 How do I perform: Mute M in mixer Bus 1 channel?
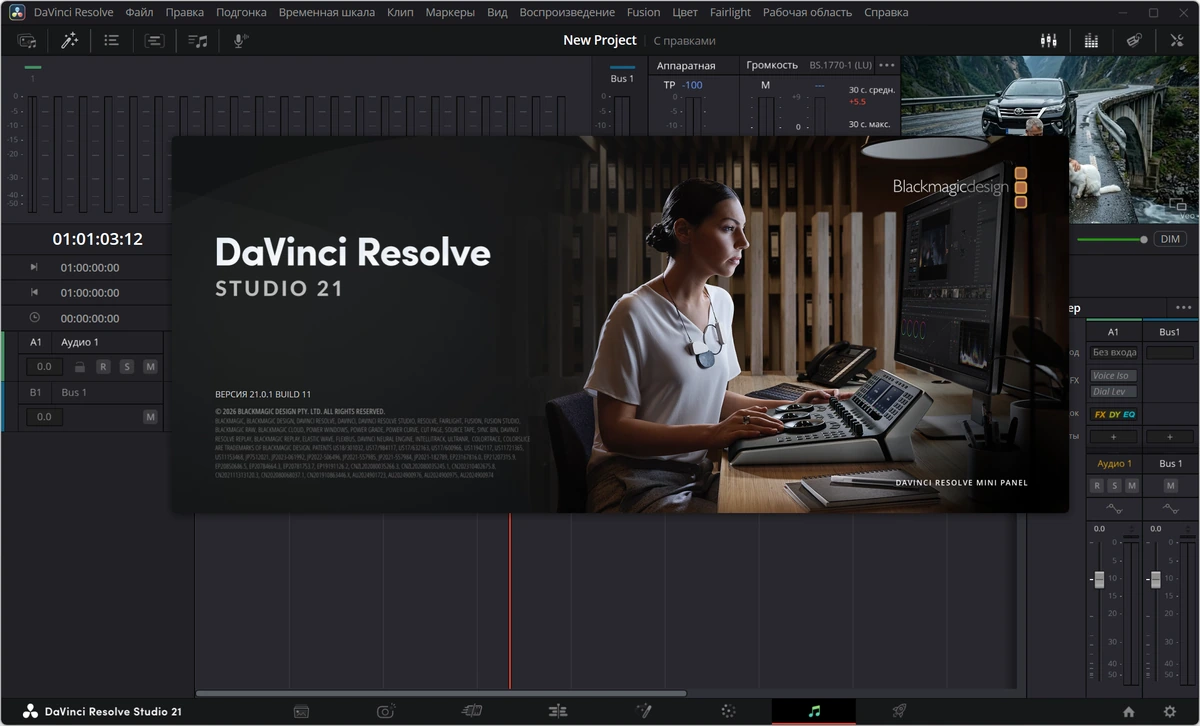point(1170,485)
